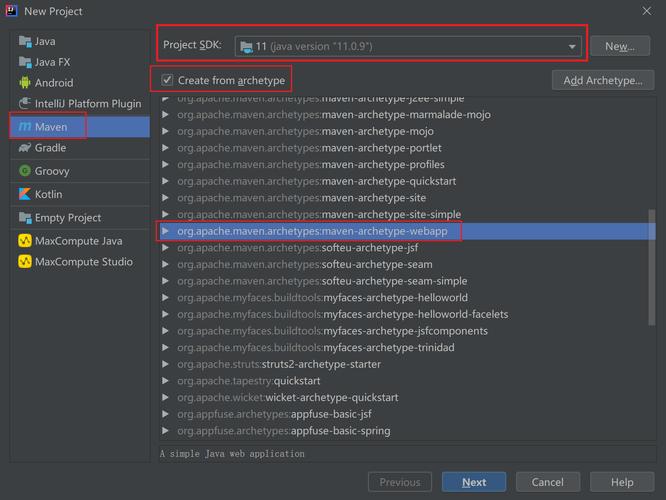Click the Java FX icon in sidebar

click(25, 62)
